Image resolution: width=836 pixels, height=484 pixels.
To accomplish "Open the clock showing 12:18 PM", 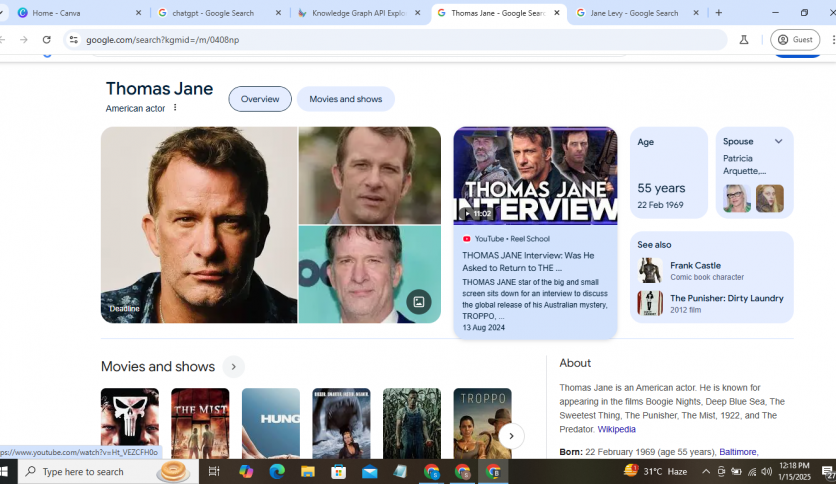I will click(794, 471).
